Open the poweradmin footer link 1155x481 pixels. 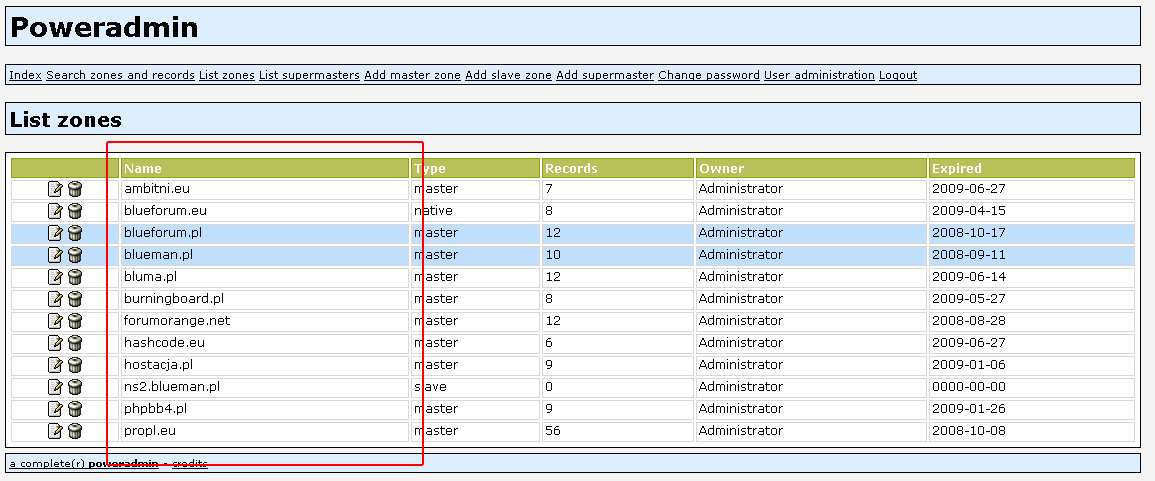coord(123,464)
